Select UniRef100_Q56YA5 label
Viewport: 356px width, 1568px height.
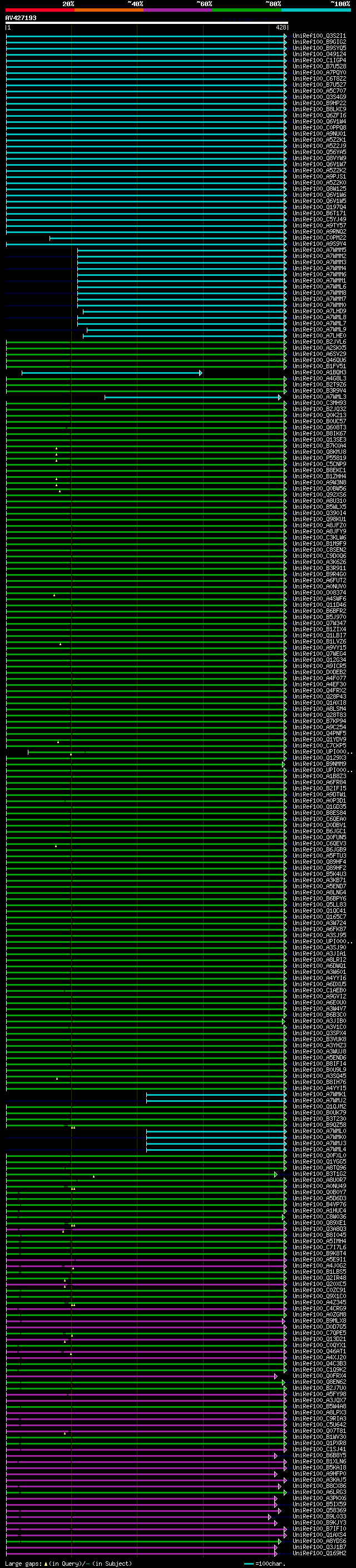tap(319, 152)
